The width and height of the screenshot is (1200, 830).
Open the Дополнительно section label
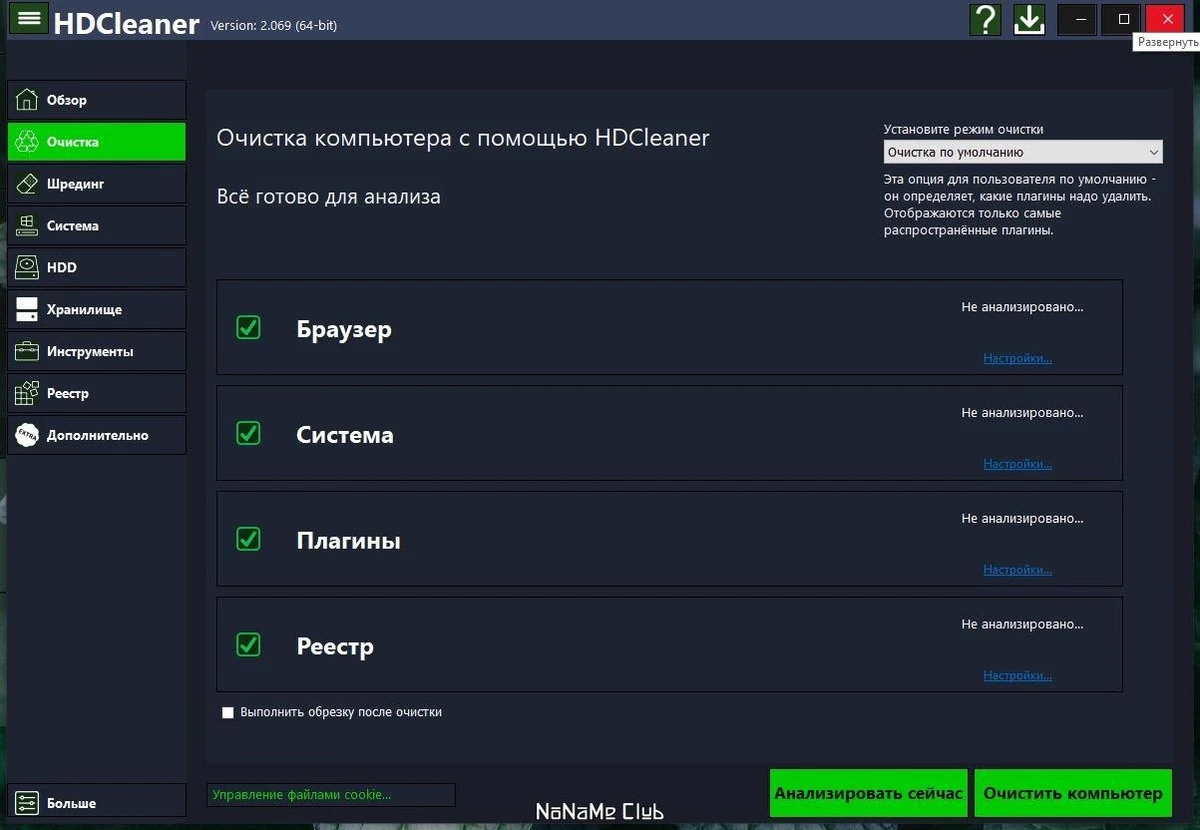coord(98,436)
